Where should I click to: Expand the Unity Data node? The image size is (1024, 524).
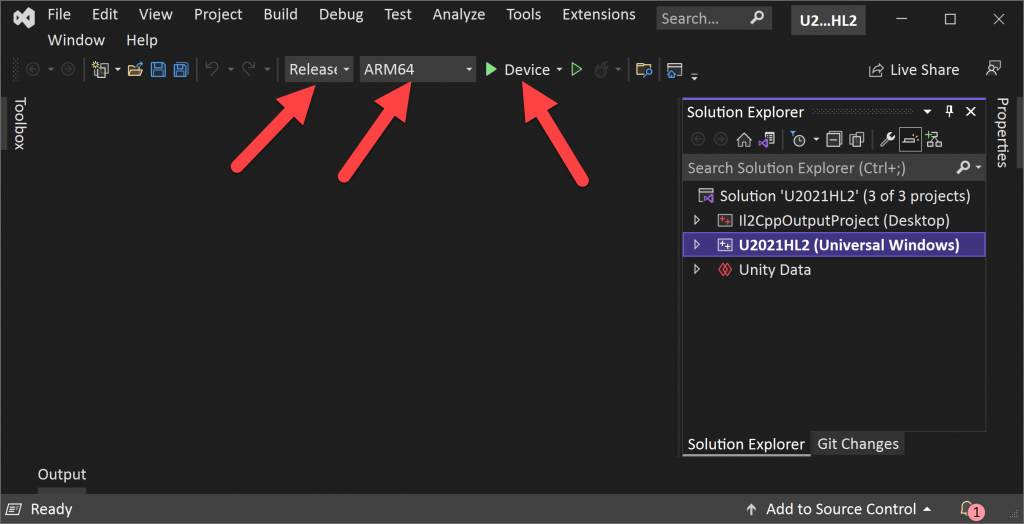coord(696,269)
